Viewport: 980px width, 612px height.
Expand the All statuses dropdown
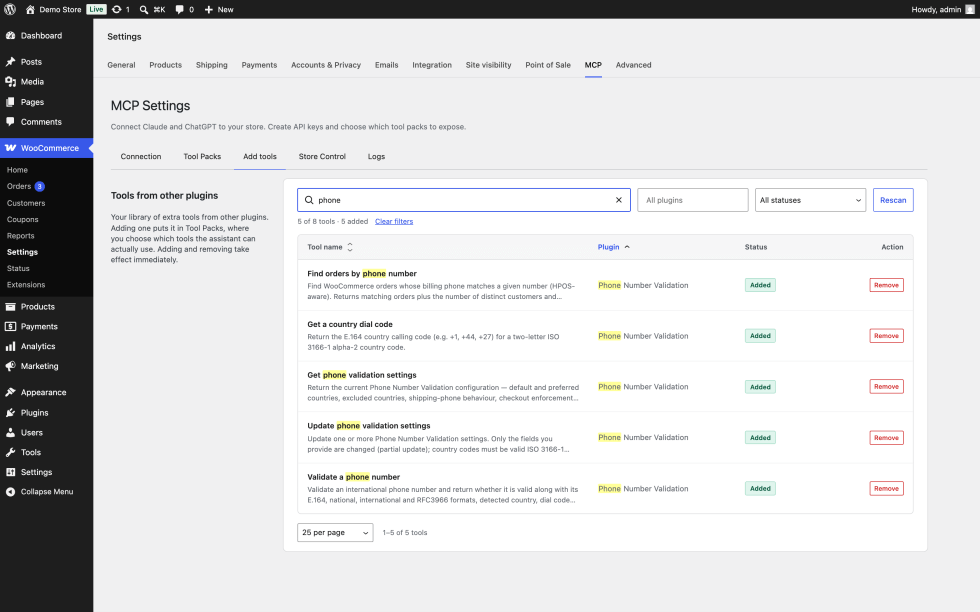810,200
